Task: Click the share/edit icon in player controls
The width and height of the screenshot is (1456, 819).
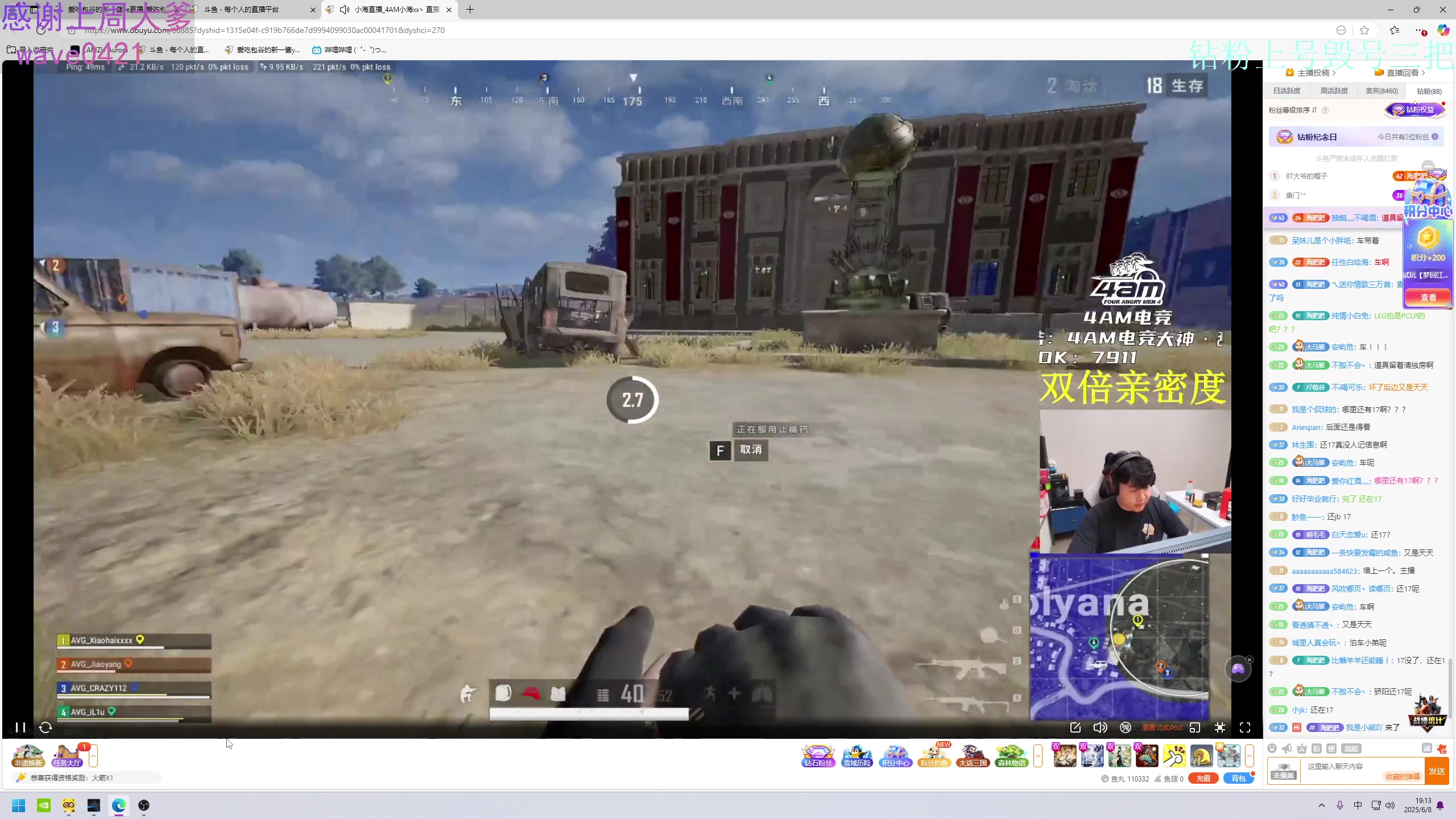Action: [x=1075, y=727]
